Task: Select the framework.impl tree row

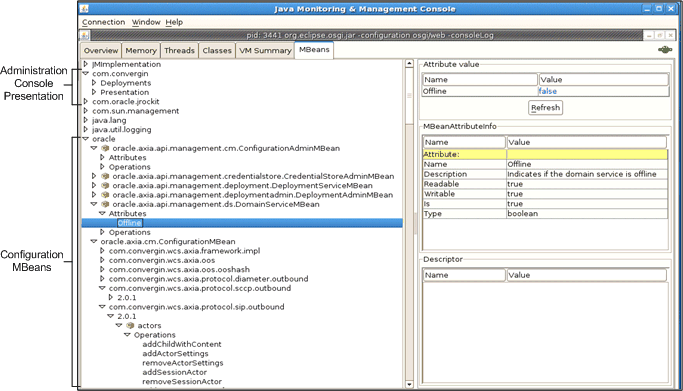Action: 184,251
